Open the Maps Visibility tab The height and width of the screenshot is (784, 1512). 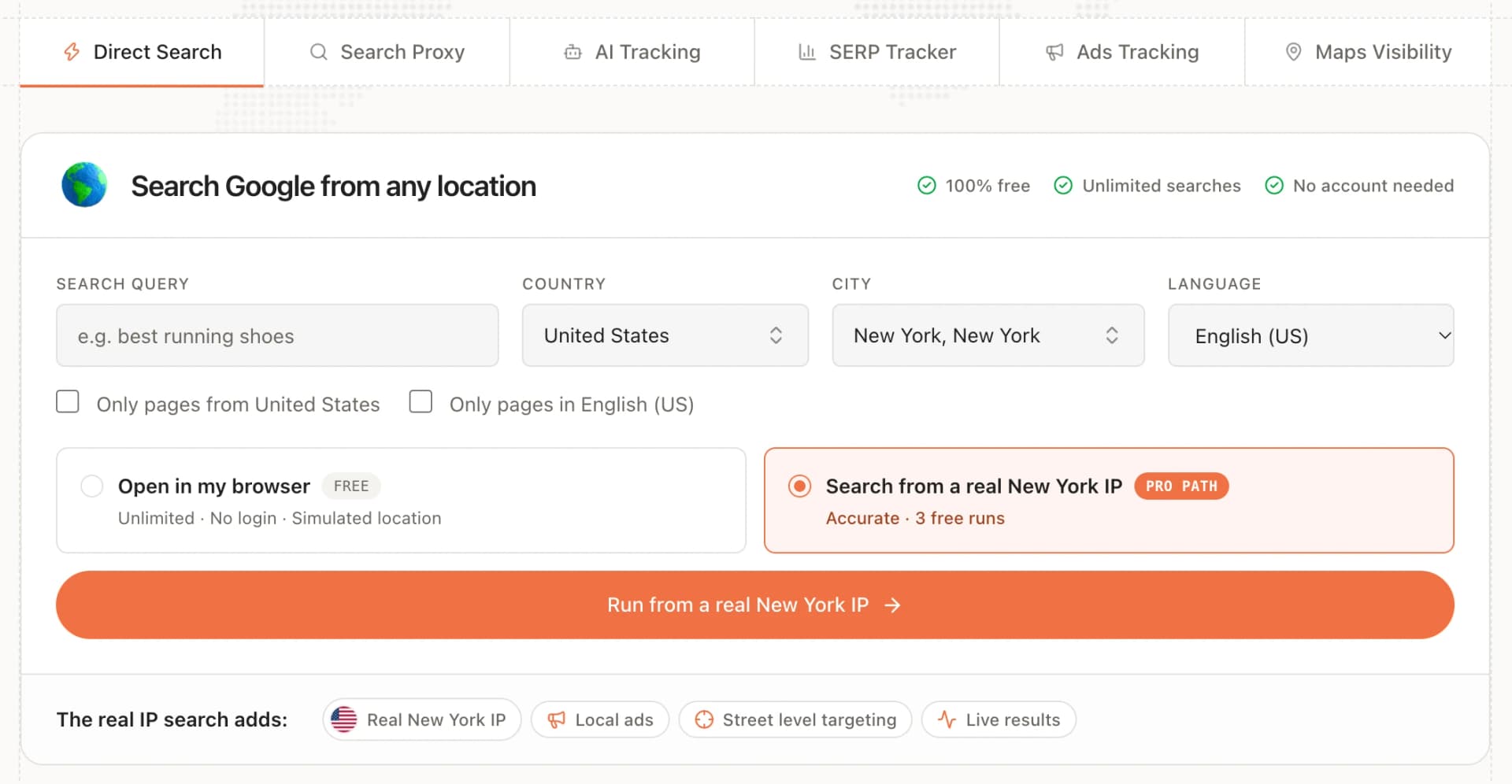tap(1368, 52)
